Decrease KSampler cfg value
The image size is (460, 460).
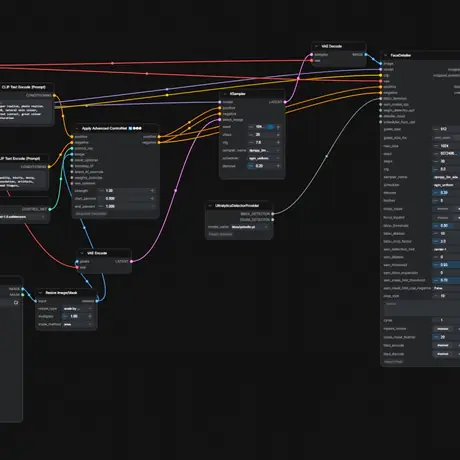[x=251, y=142]
